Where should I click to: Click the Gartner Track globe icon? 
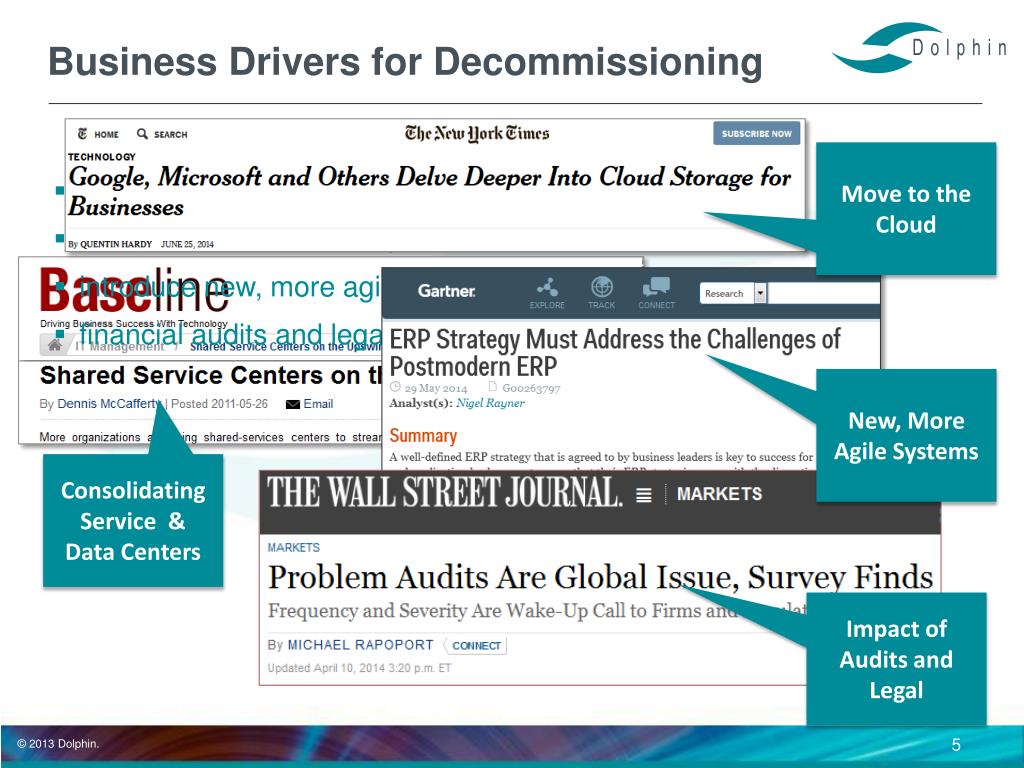pos(601,287)
